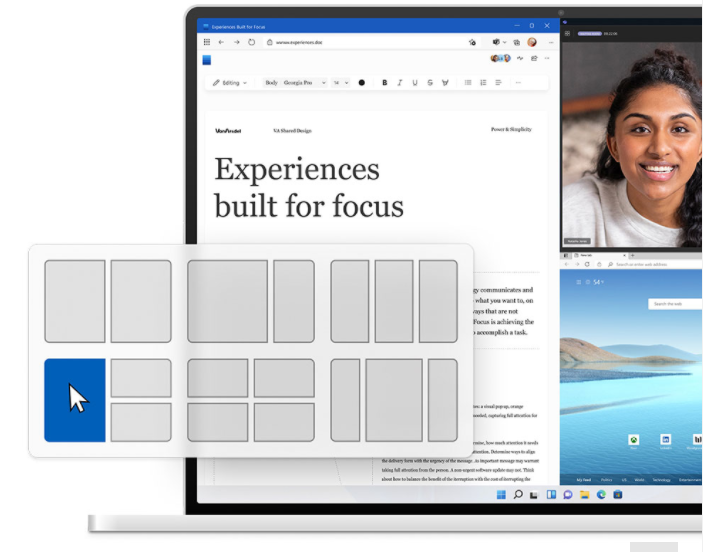Image resolution: width=703 pixels, height=552 pixels.
Task: Open browser settings and more menu
Action: pyautogui.click(x=551, y=42)
